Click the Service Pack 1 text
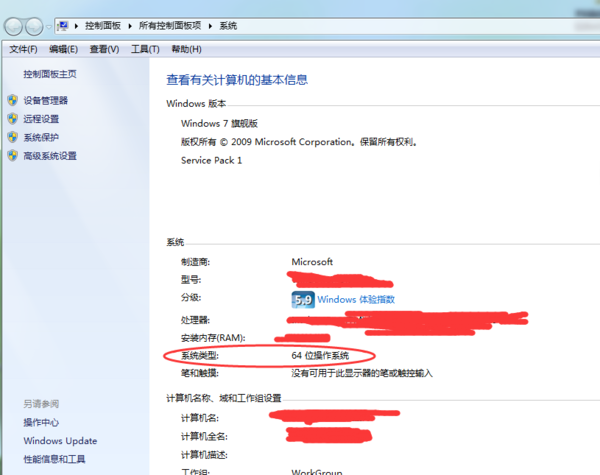The height and width of the screenshot is (475, 600). [x=211, y=160]
